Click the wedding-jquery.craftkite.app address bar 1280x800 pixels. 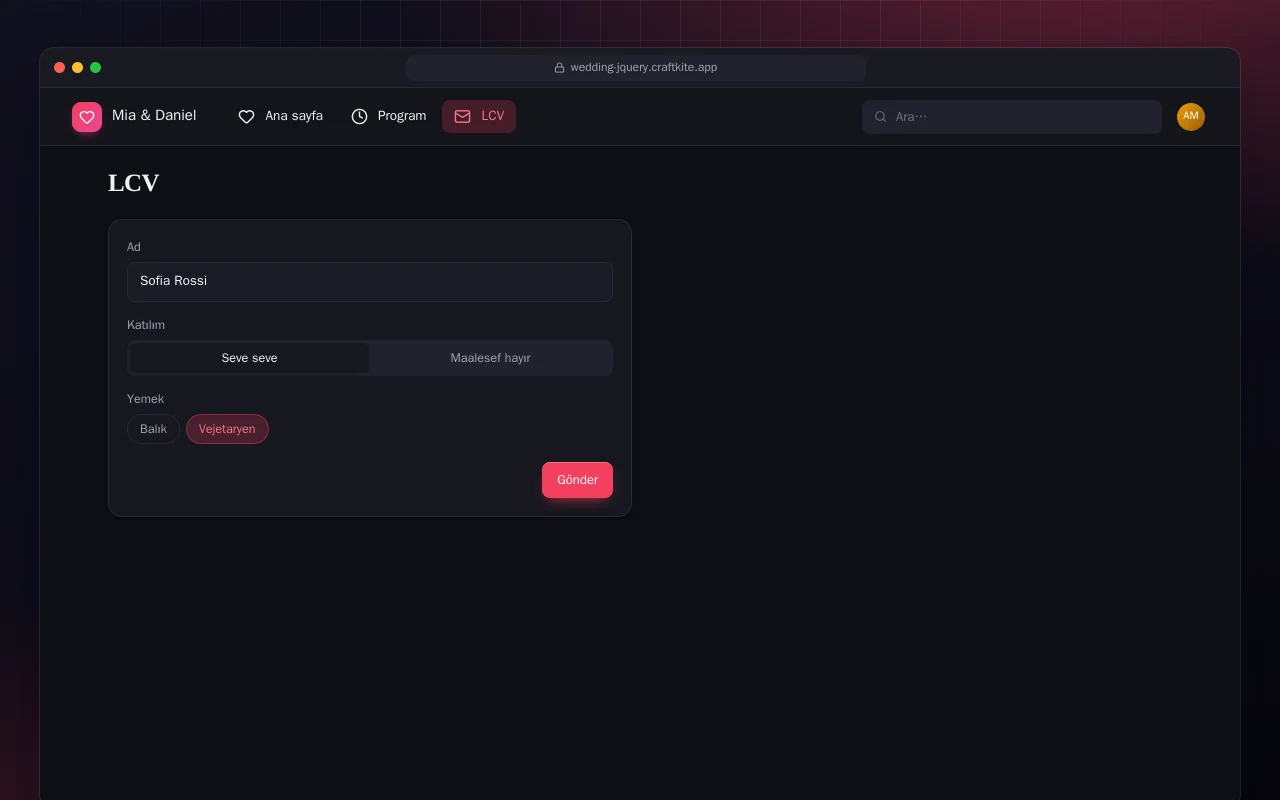click(636, 68)
